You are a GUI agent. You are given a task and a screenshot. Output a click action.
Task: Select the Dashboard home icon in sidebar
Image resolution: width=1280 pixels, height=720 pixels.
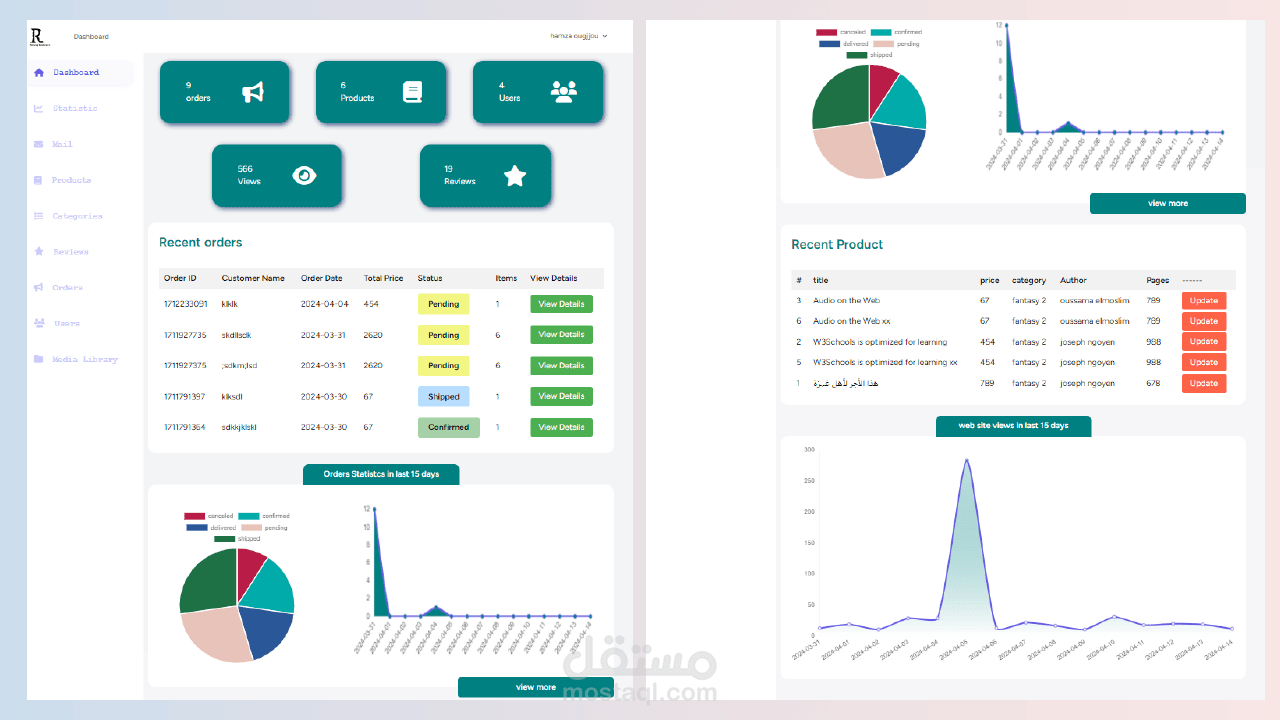(x=39, y=72)
